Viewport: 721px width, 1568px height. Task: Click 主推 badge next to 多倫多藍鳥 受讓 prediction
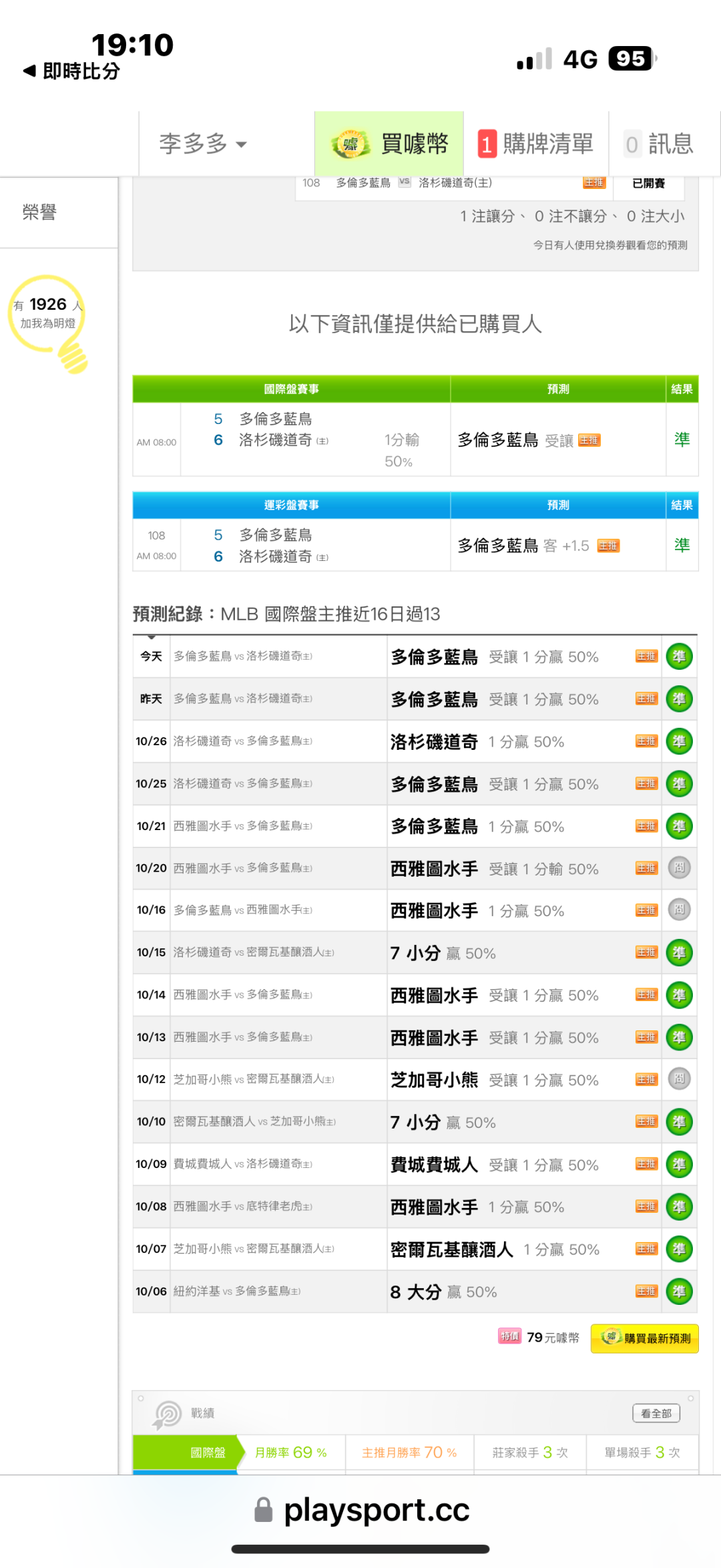tap(589, 440)
